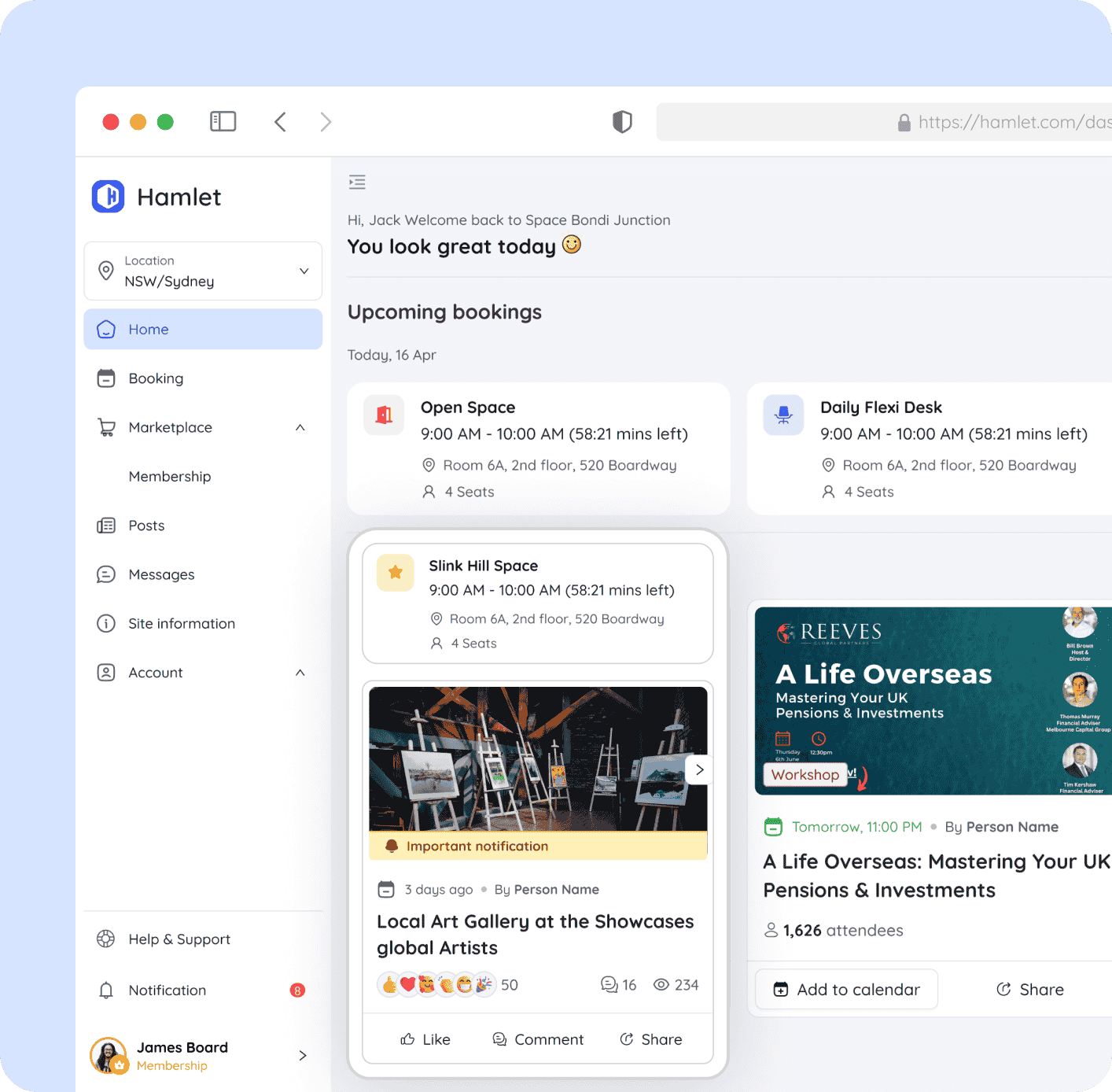Click the Hamlet logo icon
Image resolution: width=1112 pixels, height=1092 pixels.
[x=109, y=197]
